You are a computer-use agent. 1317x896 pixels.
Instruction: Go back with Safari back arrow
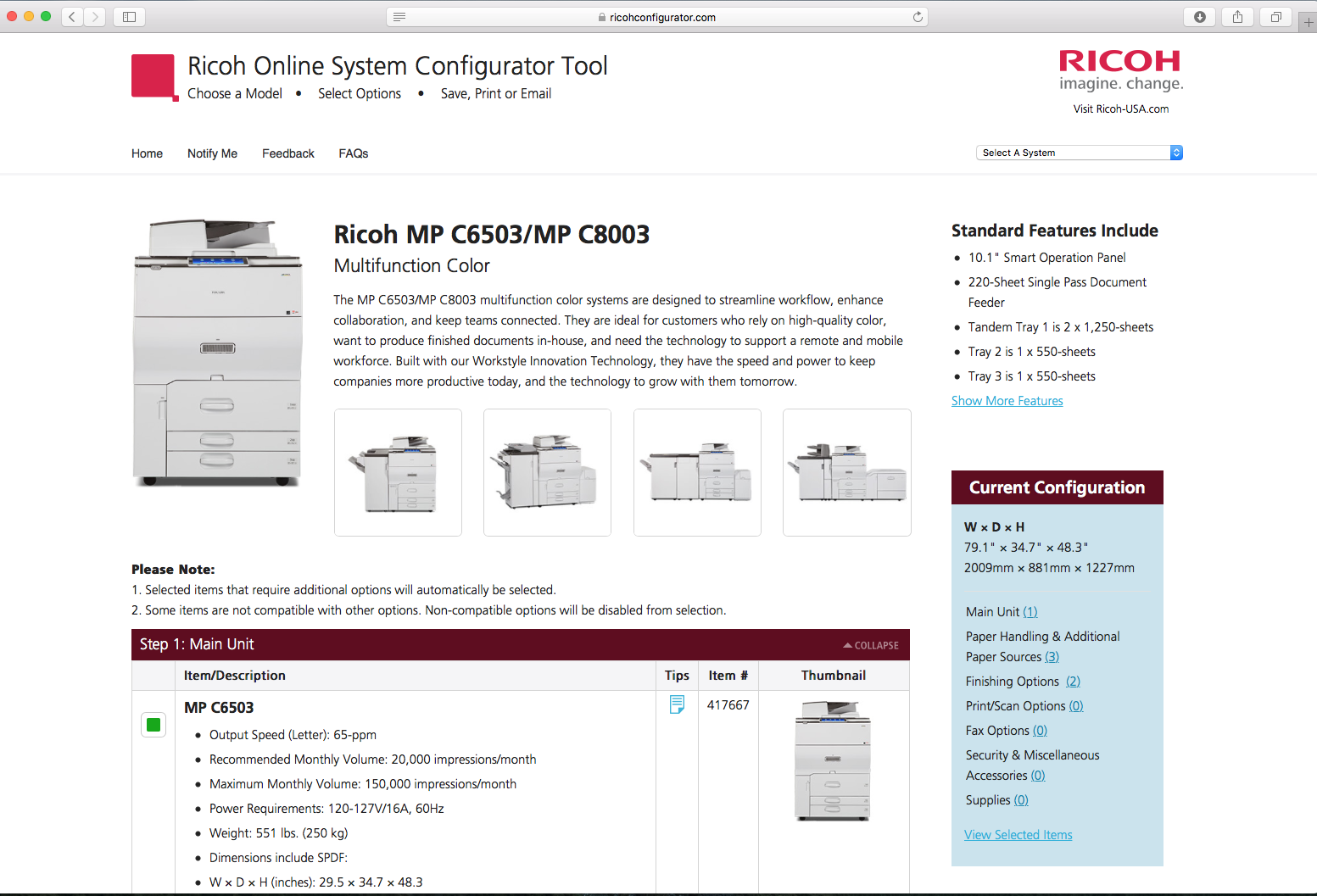pyautogui.click(x=73, y=16)
